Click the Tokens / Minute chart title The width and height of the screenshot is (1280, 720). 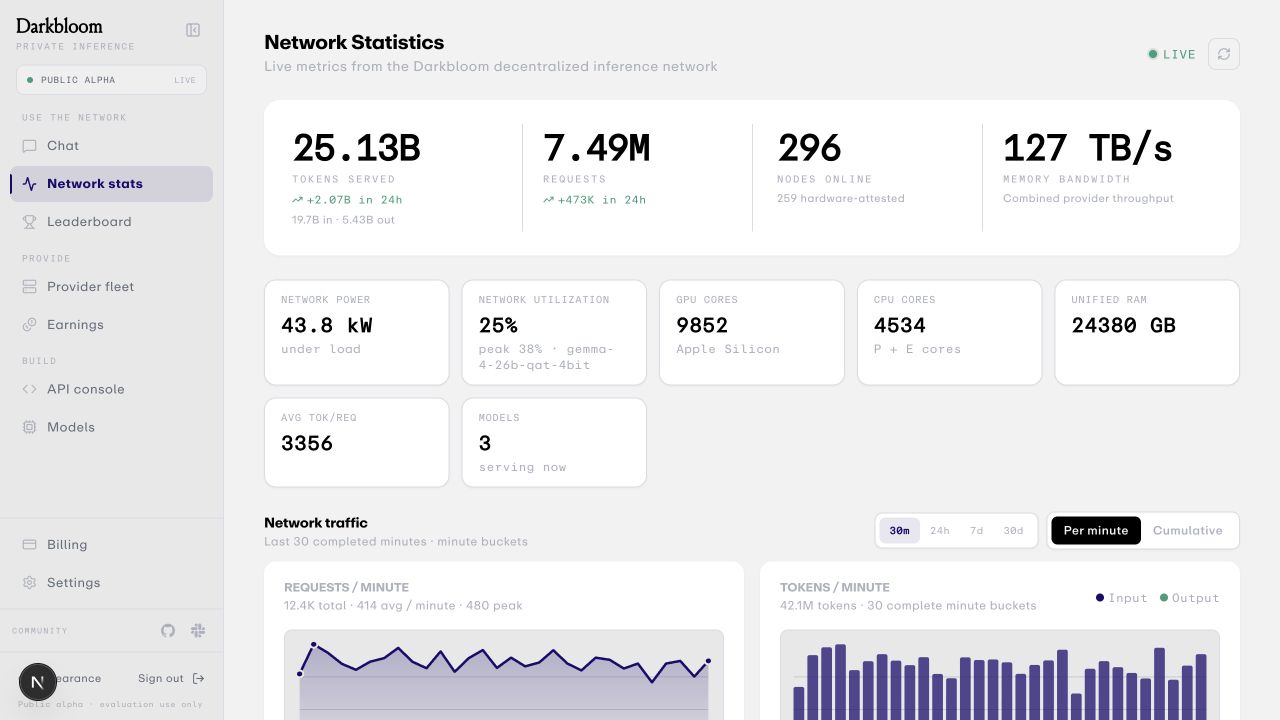pos(835,588)
